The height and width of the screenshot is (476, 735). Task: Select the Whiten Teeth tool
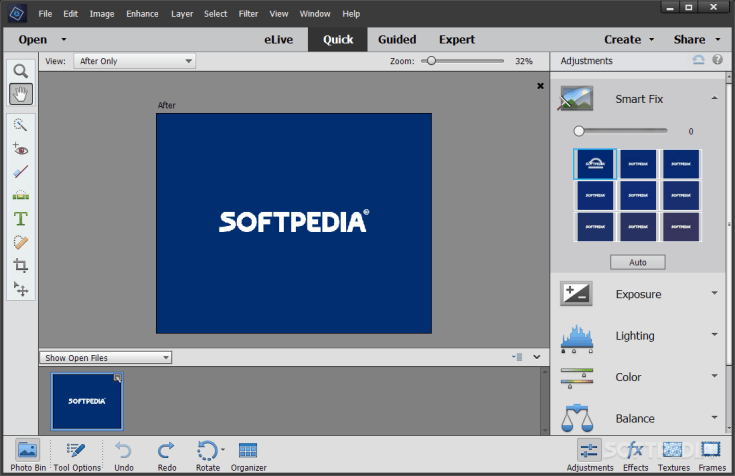pyautogui.click(x=20, y=172)
